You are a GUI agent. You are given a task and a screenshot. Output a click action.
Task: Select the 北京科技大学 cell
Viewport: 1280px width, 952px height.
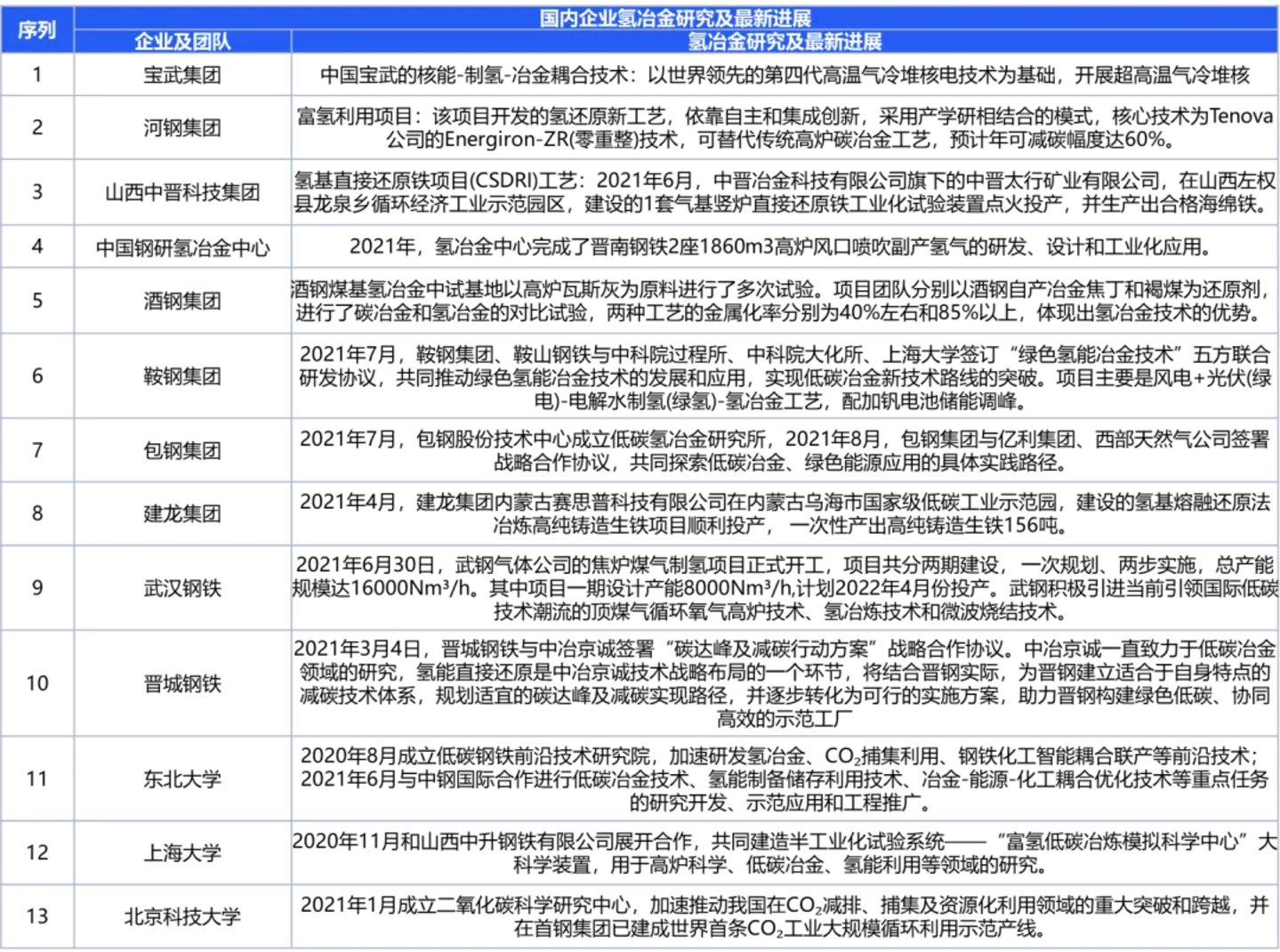182,916
